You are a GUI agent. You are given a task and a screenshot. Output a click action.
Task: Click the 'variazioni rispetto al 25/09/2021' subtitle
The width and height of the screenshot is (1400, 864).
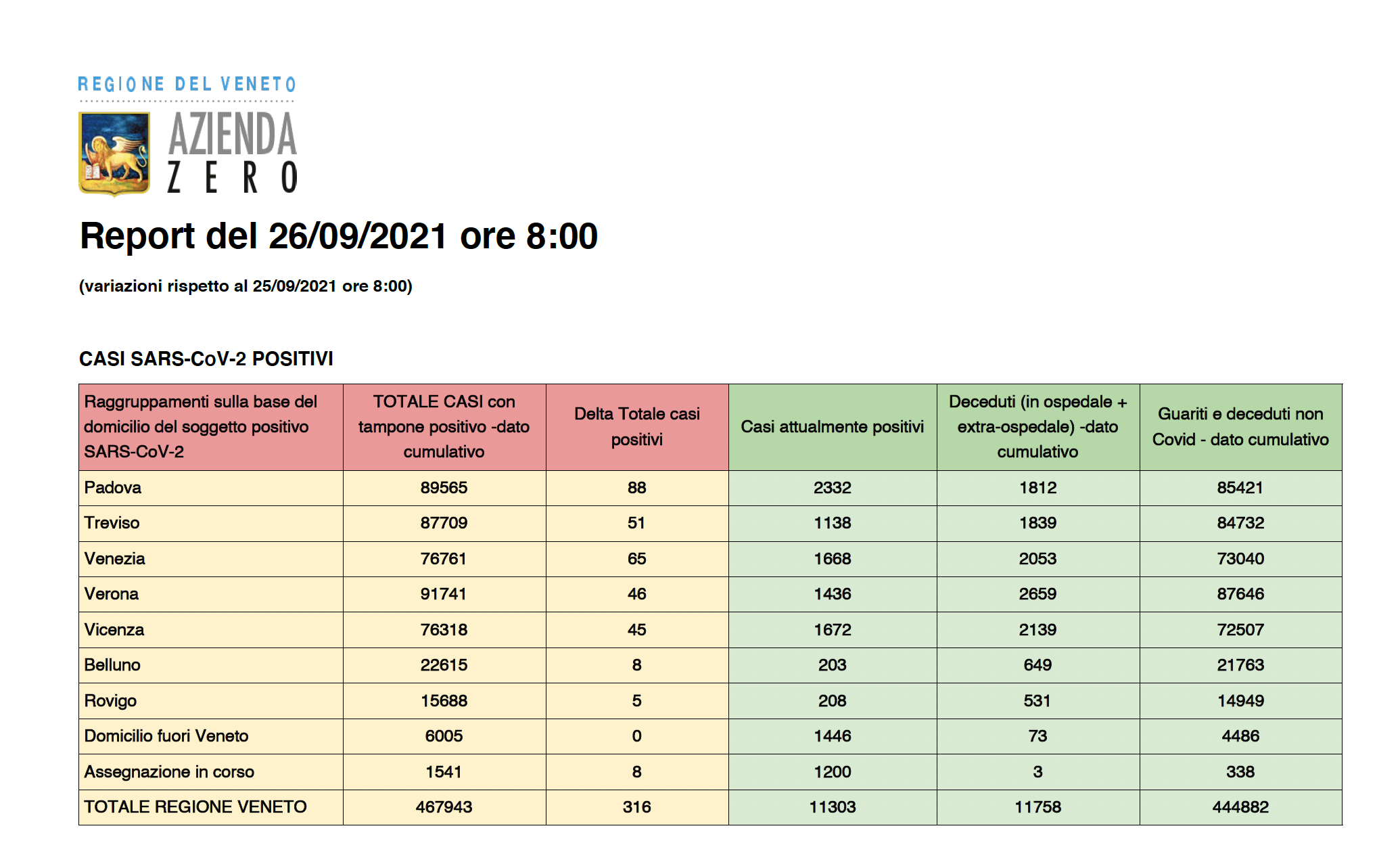click(246, 286)
